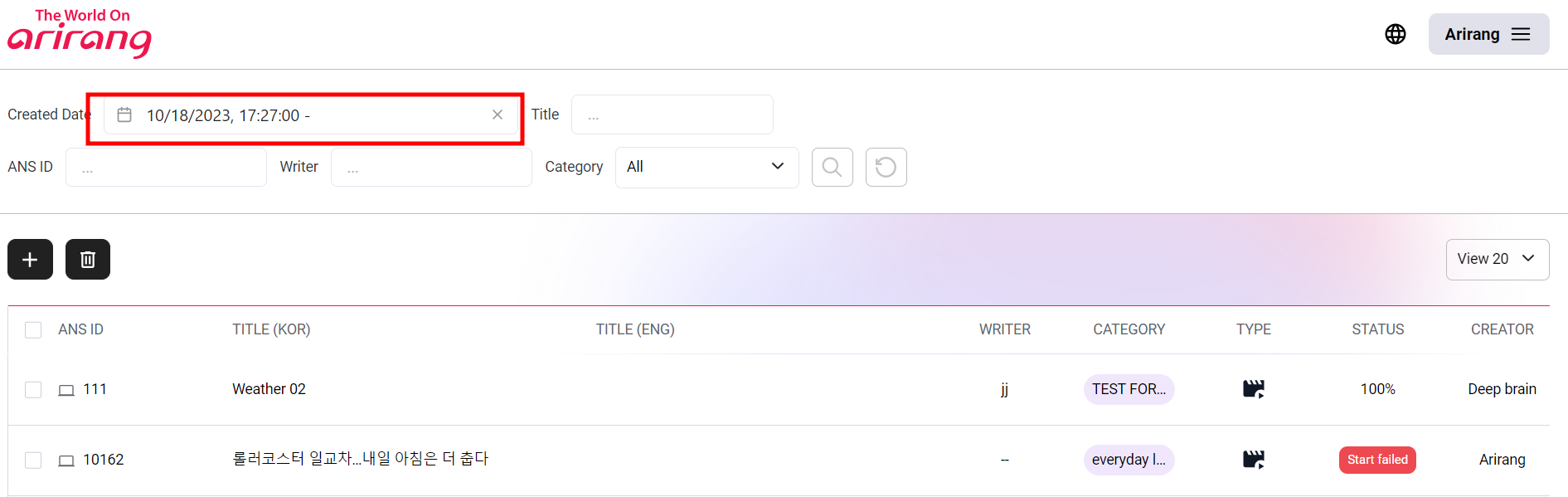Reset filters with the refresh icon
Viewport: 1568px width, 497px height.
tap(886, 168)
